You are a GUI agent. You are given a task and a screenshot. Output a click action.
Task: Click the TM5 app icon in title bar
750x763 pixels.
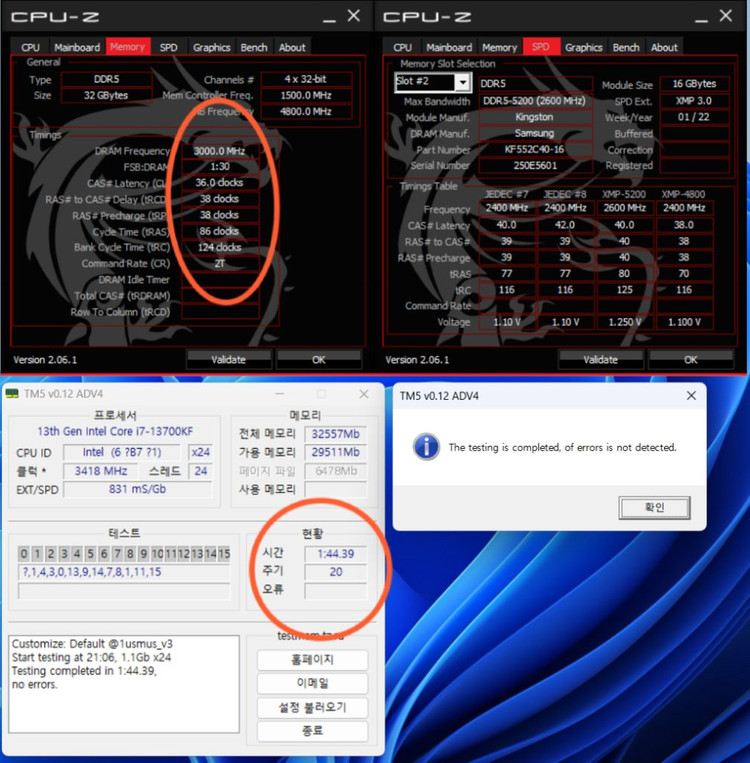click(12, 394)
